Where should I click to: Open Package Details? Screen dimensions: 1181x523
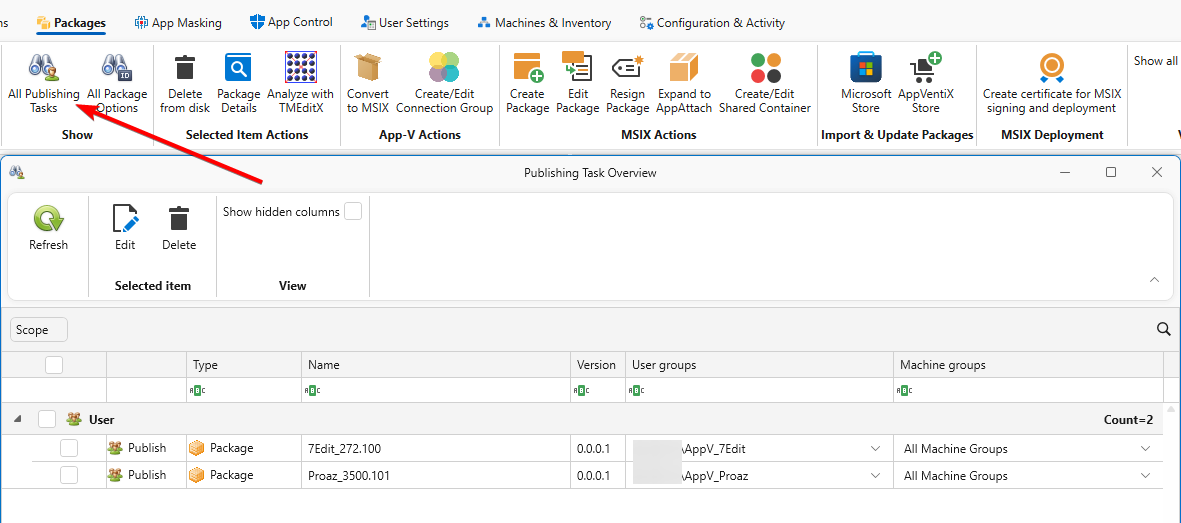click(239, 83)
